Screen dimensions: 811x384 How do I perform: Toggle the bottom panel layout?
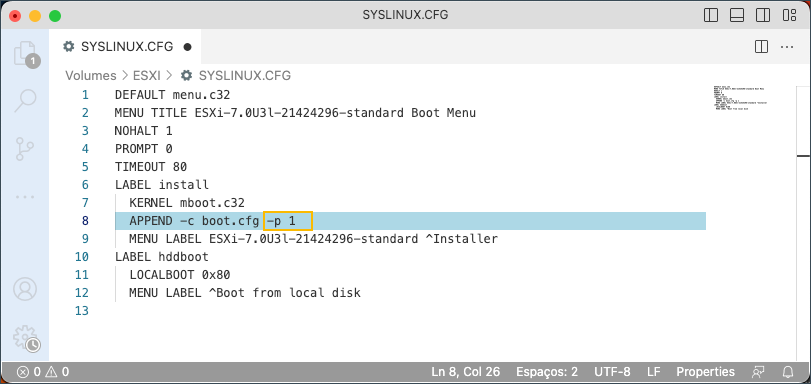point(737,15)
